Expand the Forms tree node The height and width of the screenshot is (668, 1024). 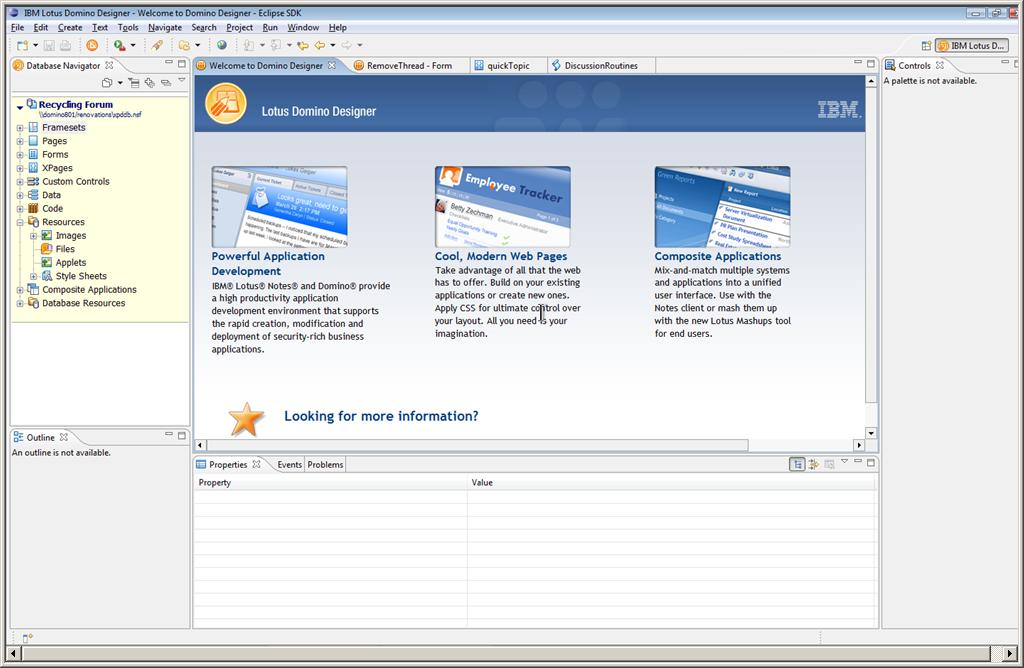(20, 155)
